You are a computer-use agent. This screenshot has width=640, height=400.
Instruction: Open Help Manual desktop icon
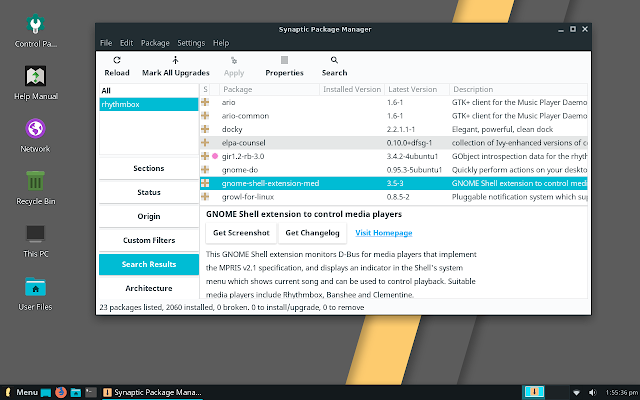coord(36,83)
